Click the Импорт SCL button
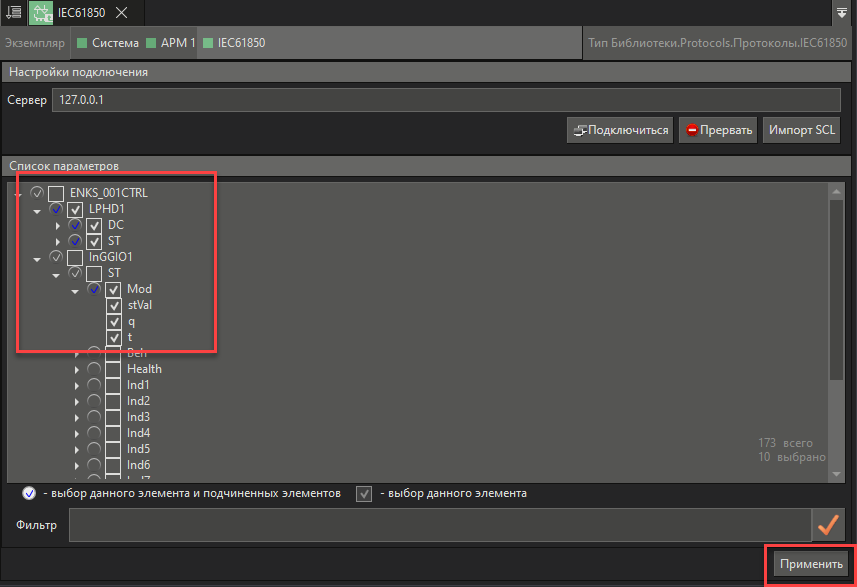The image size is (857, 587). tap(802, 129)
